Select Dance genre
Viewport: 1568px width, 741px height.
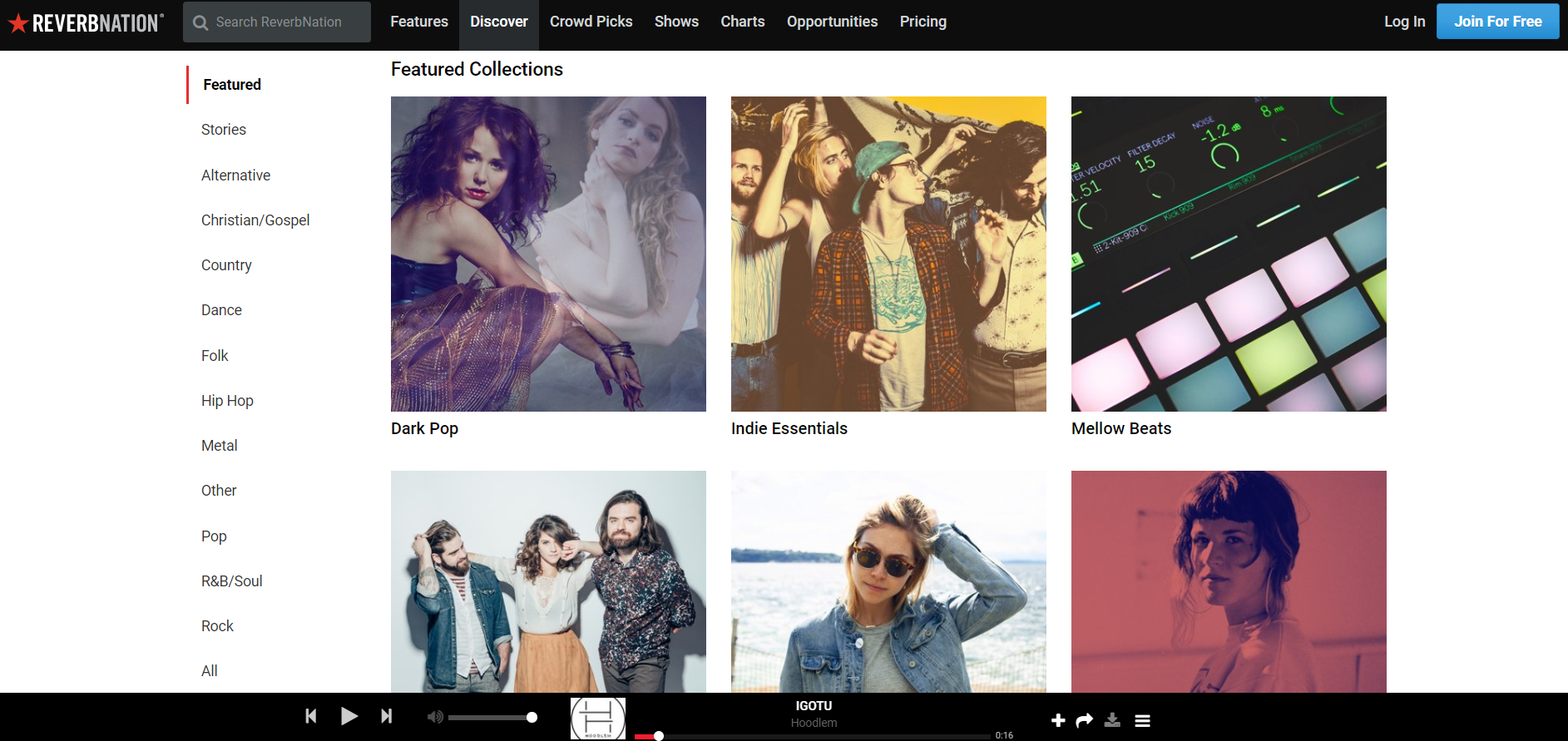pos(221,310)
